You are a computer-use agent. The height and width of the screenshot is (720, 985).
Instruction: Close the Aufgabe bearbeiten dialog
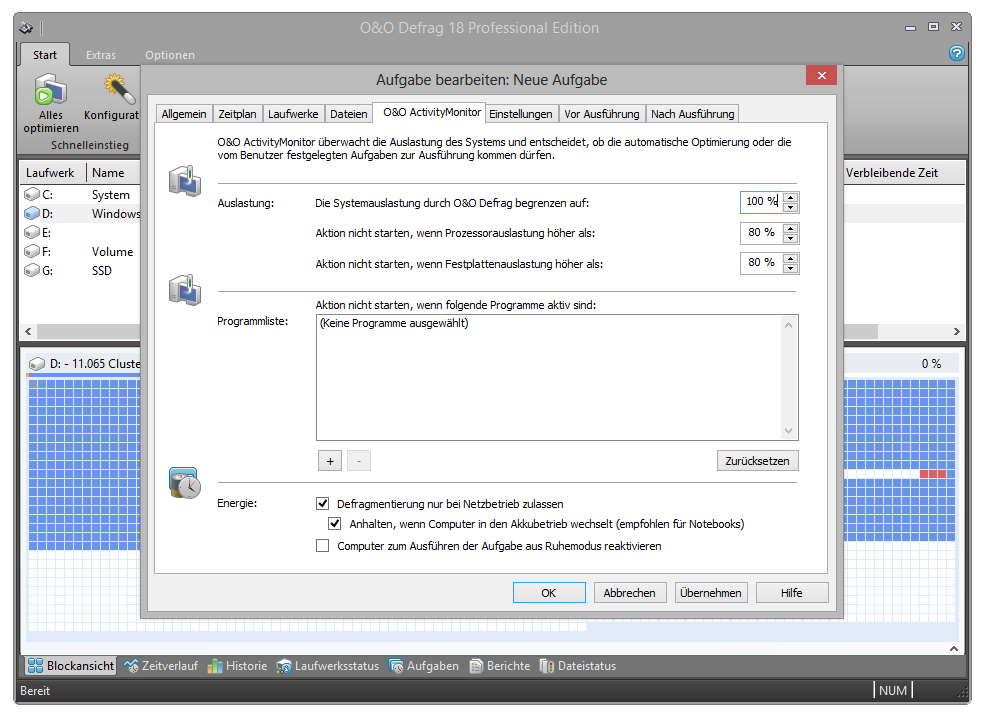pos(822,75)
